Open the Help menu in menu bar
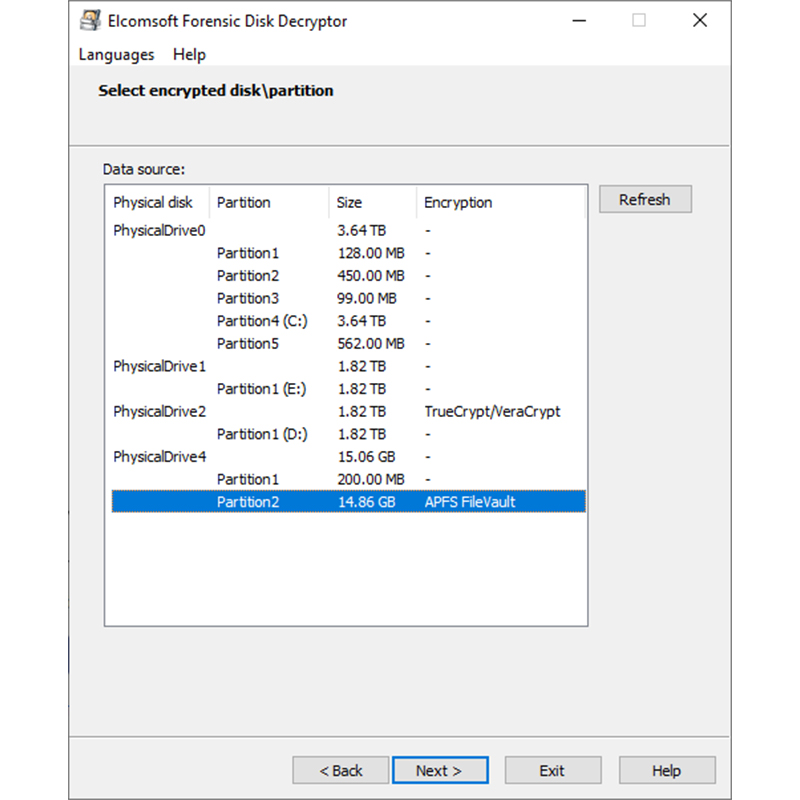The image size is (800, 800). (189, 55)
